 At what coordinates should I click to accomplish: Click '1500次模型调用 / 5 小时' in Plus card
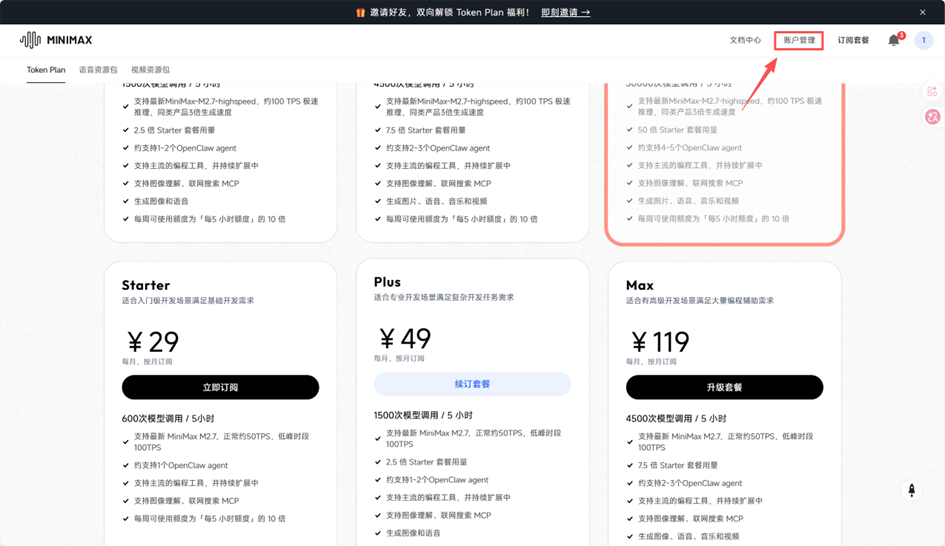[423, 415]
